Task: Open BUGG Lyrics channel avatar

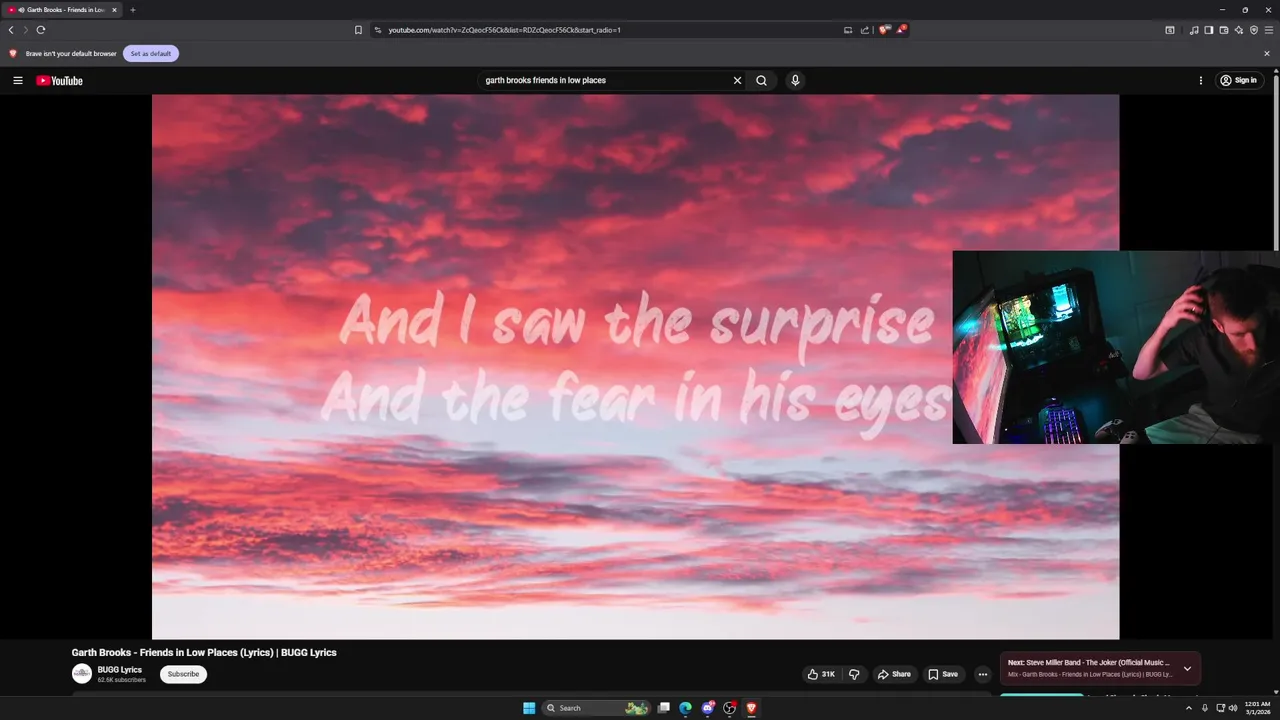Action: pos(82,674)
